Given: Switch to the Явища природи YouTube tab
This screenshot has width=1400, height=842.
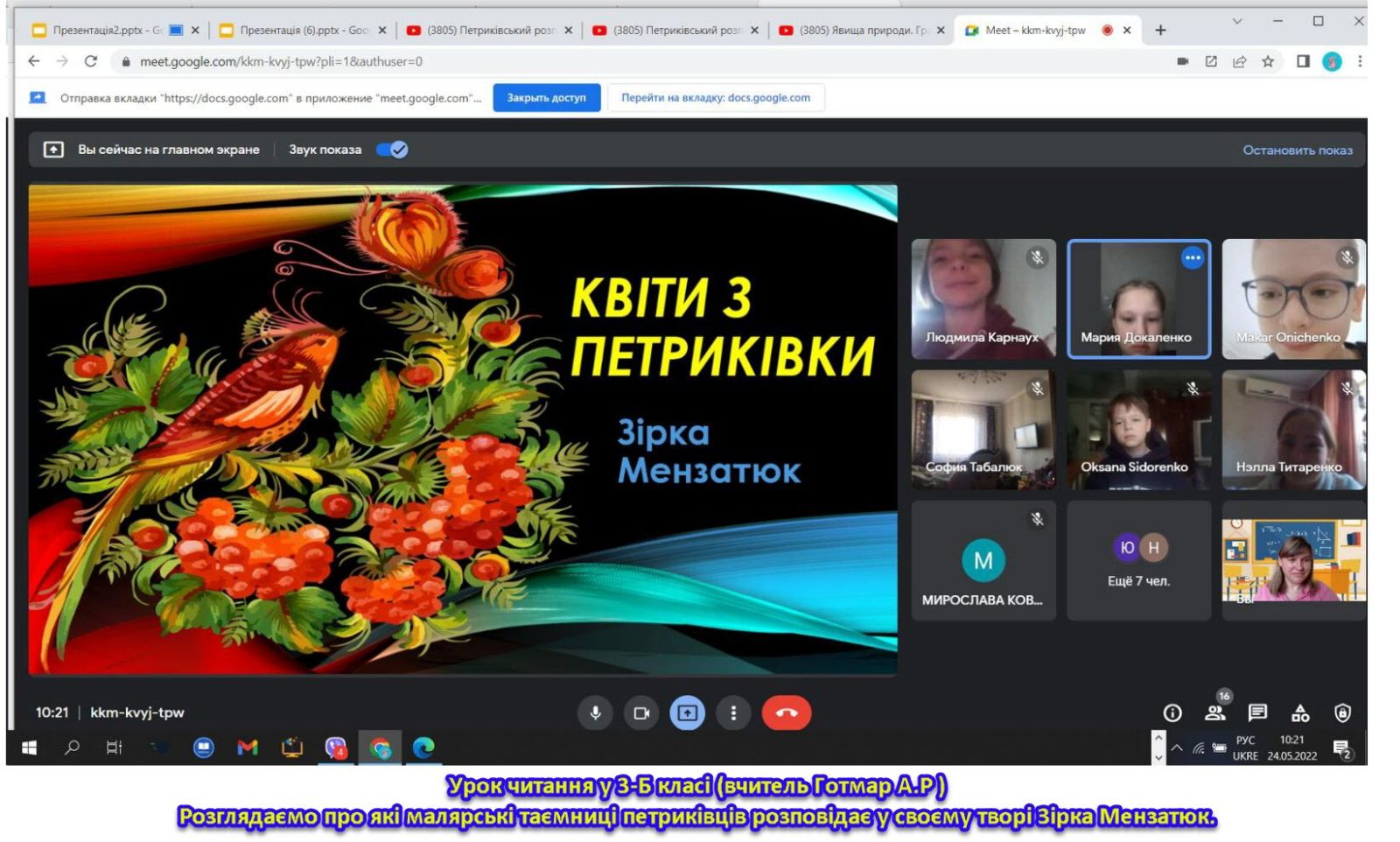Looking at the screenshot, I should click(x=862, y=30).
